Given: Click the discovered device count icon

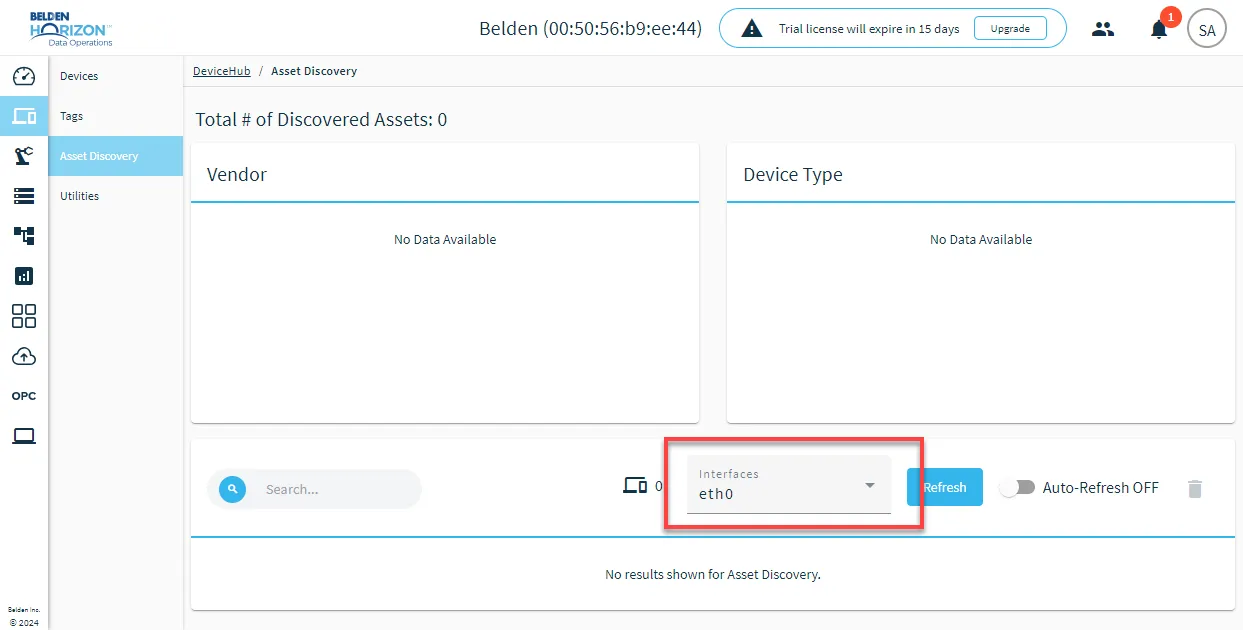Looking at the screenshot, I should (x=635, y=487).
